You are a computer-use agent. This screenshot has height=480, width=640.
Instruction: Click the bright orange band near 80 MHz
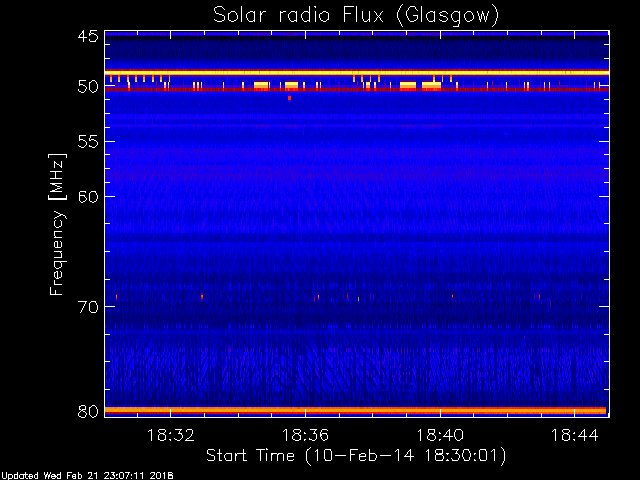(x=356, y=410)
